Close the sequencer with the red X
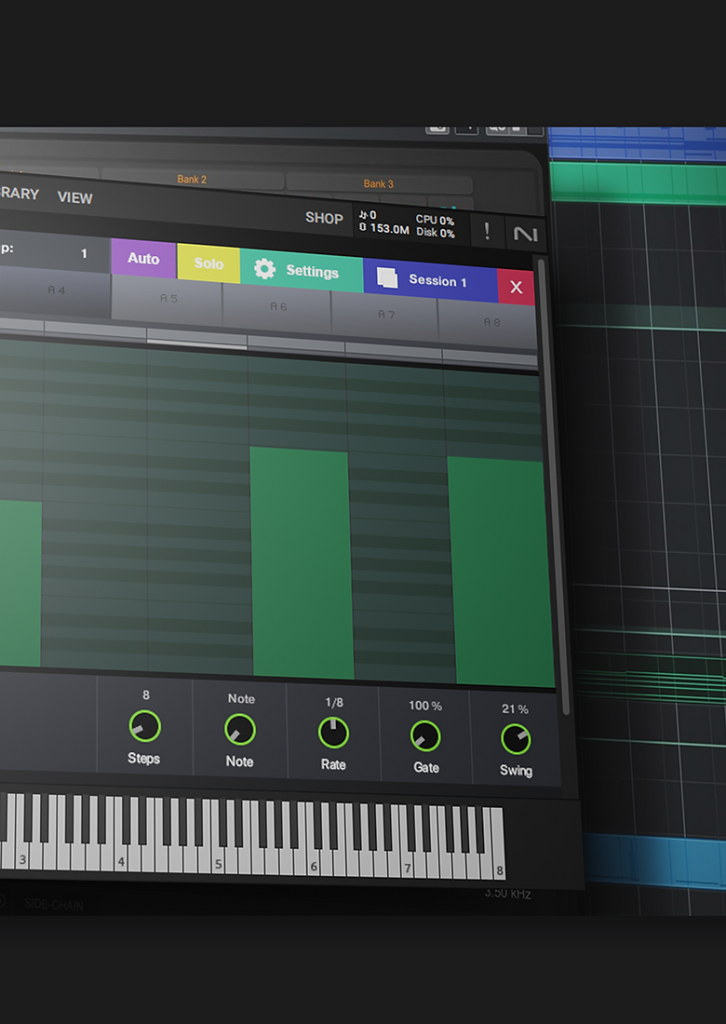Screen dimensions: 726x1024 point(516,287)
